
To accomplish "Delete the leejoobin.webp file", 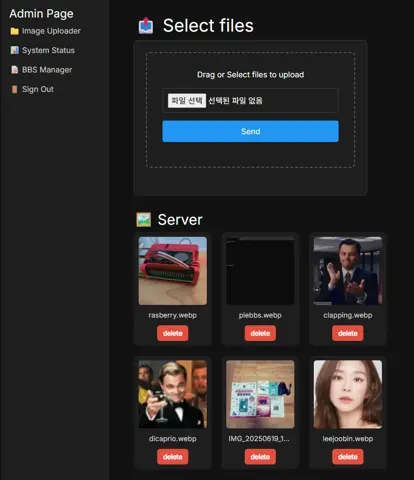I will [348, 457].
